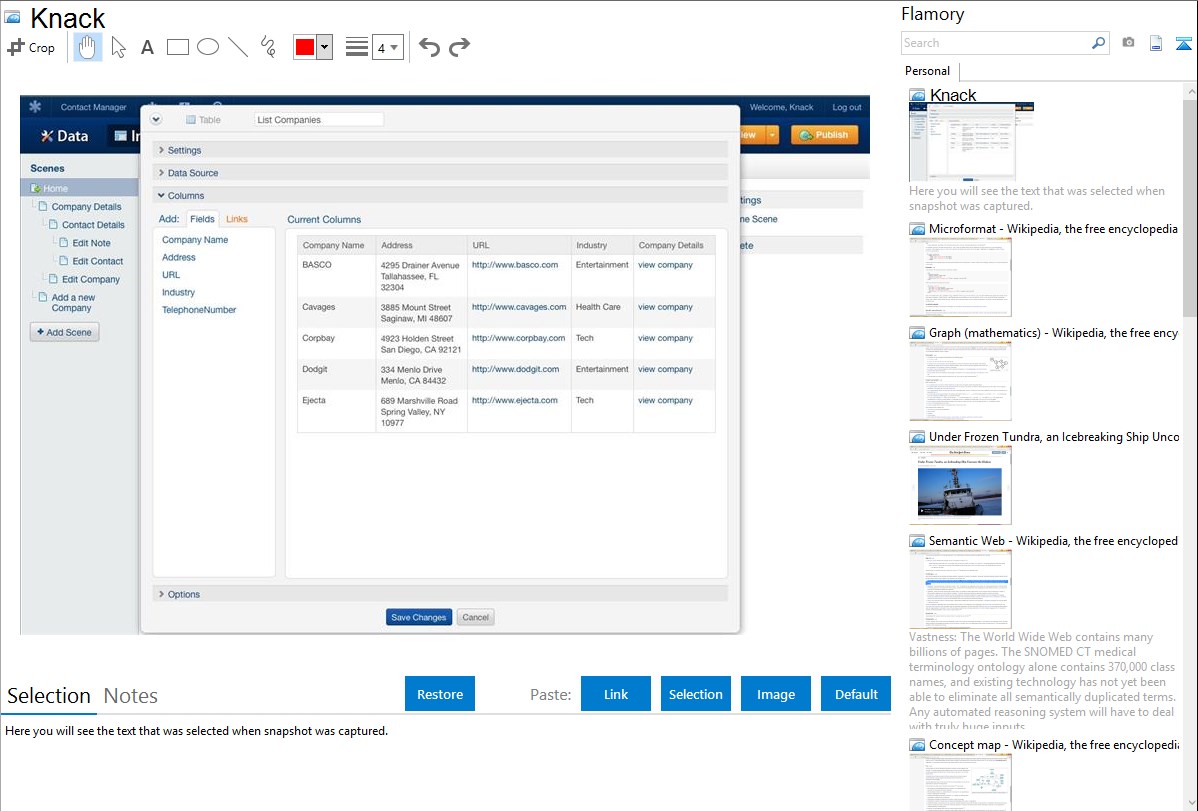The width and height of the screenshot is (1198, 811).
Task: Switch to the Notes tab
Action: pyautogui.click(x=131, y=696)
